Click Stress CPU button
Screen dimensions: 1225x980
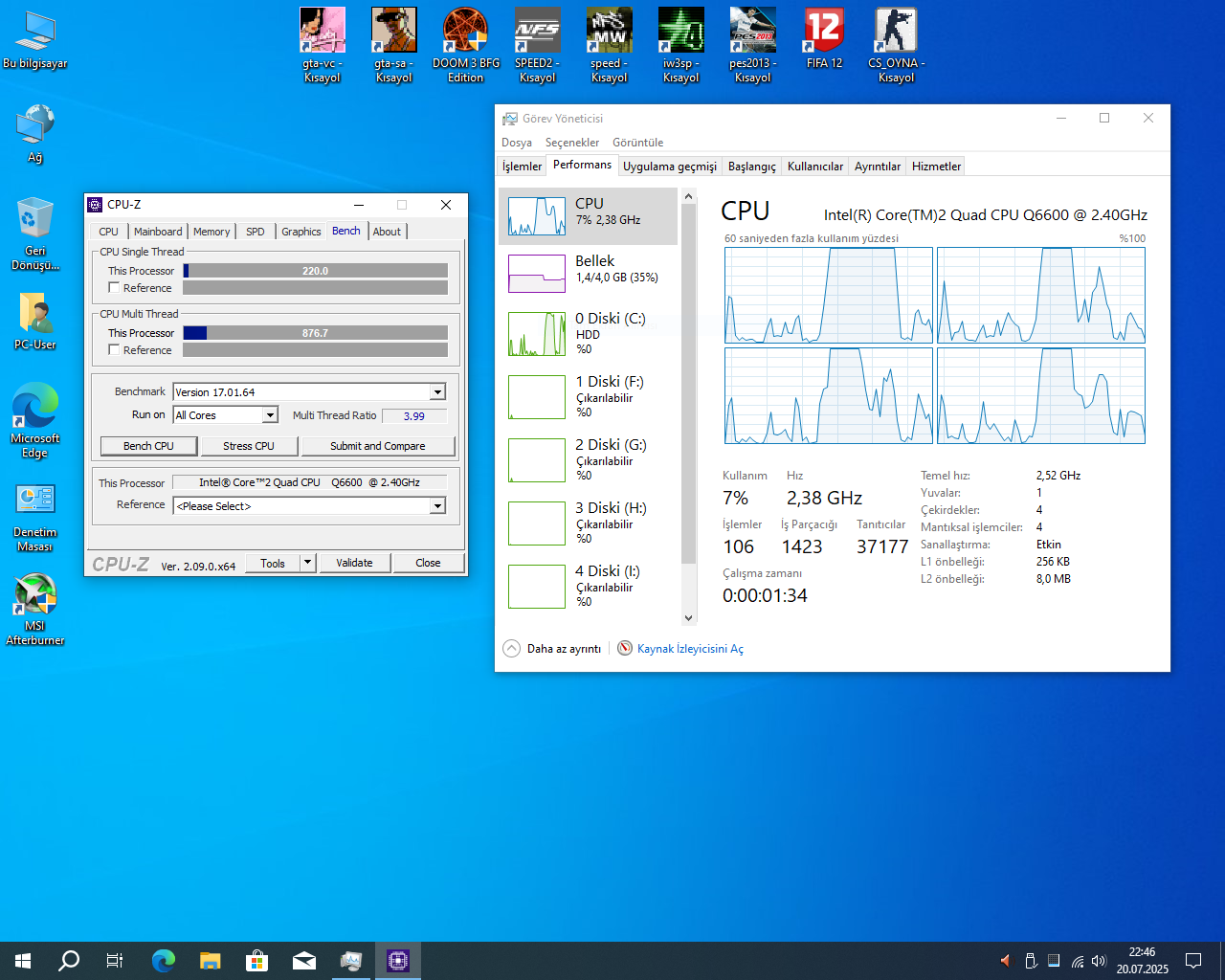249,446
